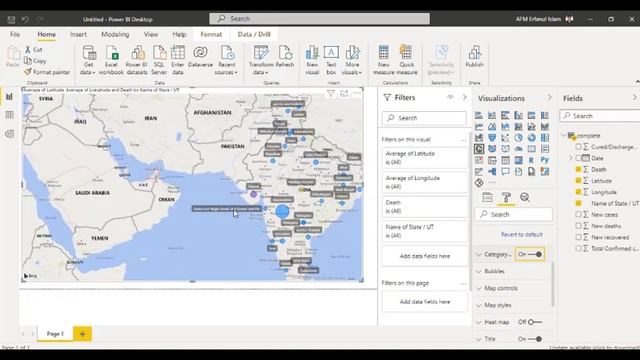Click the Excel workbook button
Viewport: 640px width, 360px height.
tap(111, 60)
